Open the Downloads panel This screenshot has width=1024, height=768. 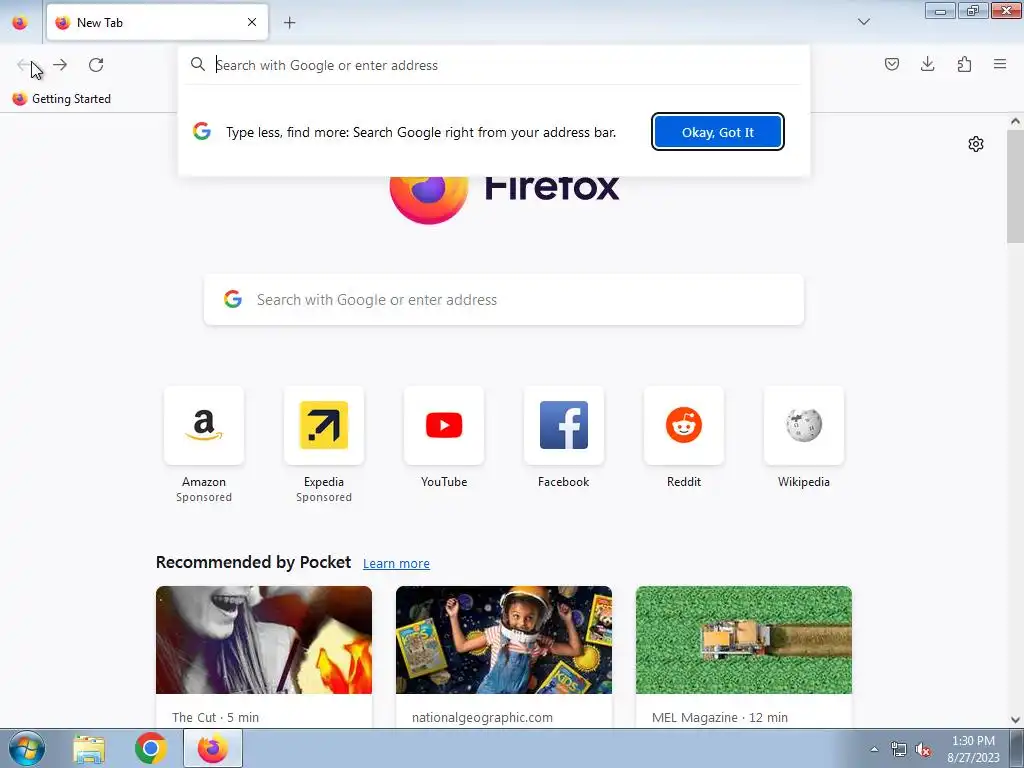(x=927, y=64)
